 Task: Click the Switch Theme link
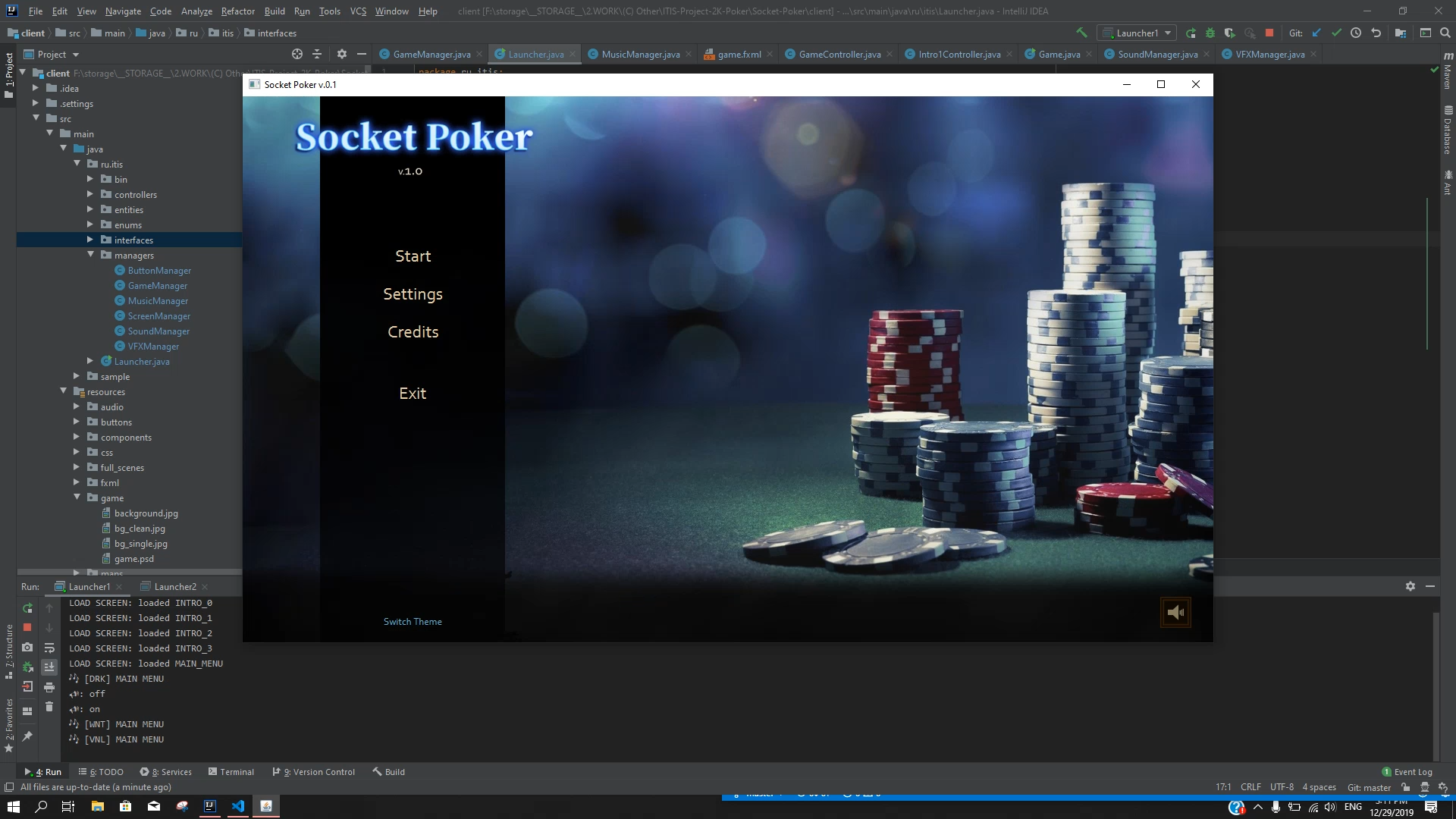point(413,622)
